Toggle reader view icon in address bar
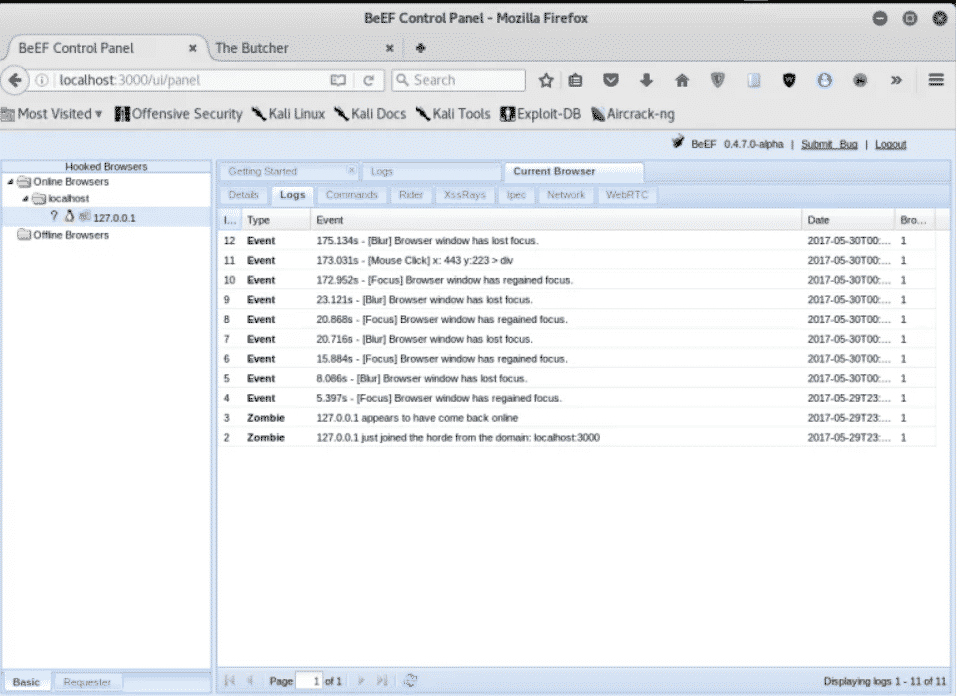 coord(338,81)
